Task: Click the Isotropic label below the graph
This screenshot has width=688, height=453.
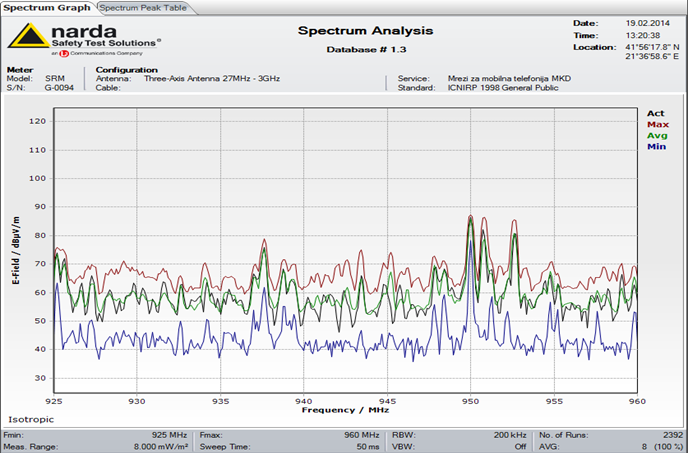Action: (x=30, y=419)
